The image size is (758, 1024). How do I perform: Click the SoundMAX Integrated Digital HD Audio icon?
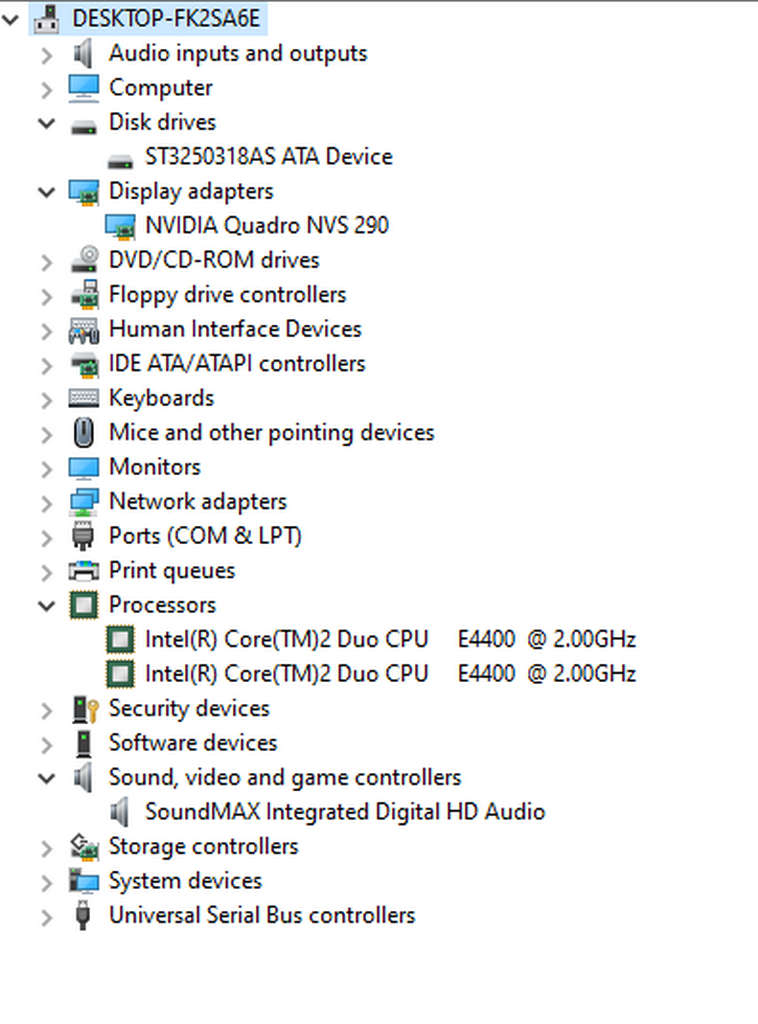click(121, 812)
